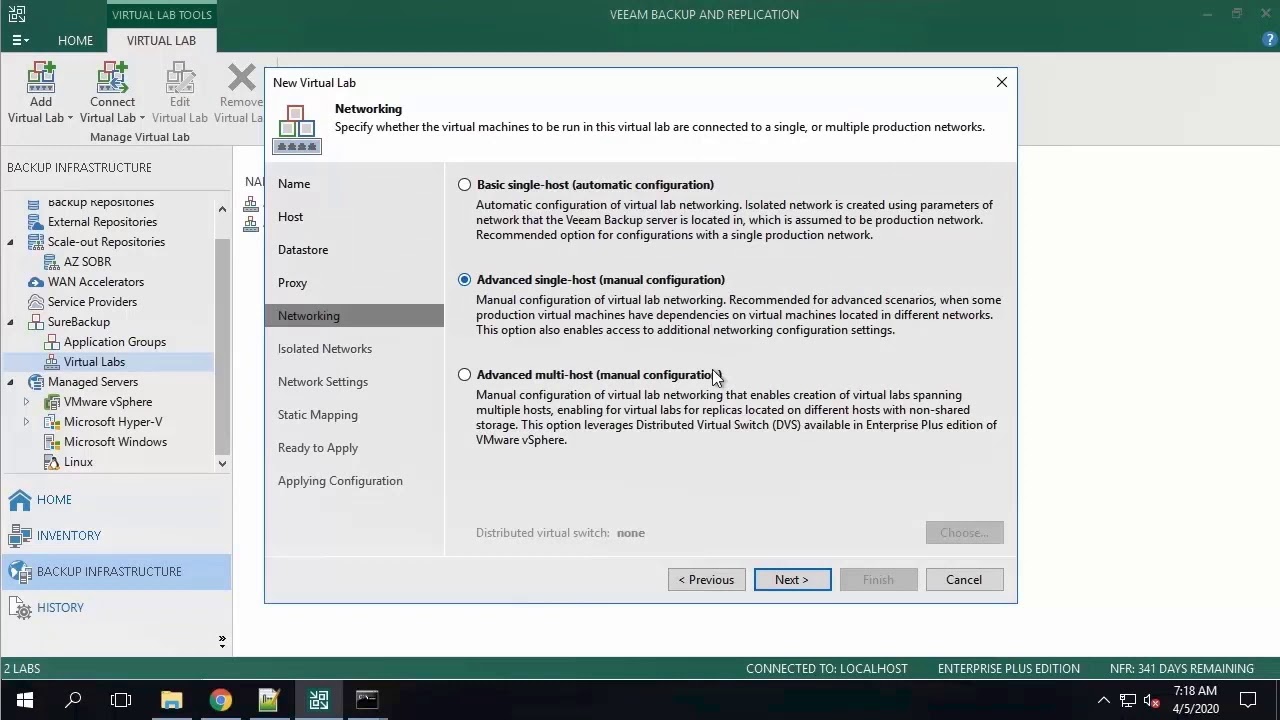Select Managed Servers tree node
This screenshot has height=720, width=1280.
93,382
